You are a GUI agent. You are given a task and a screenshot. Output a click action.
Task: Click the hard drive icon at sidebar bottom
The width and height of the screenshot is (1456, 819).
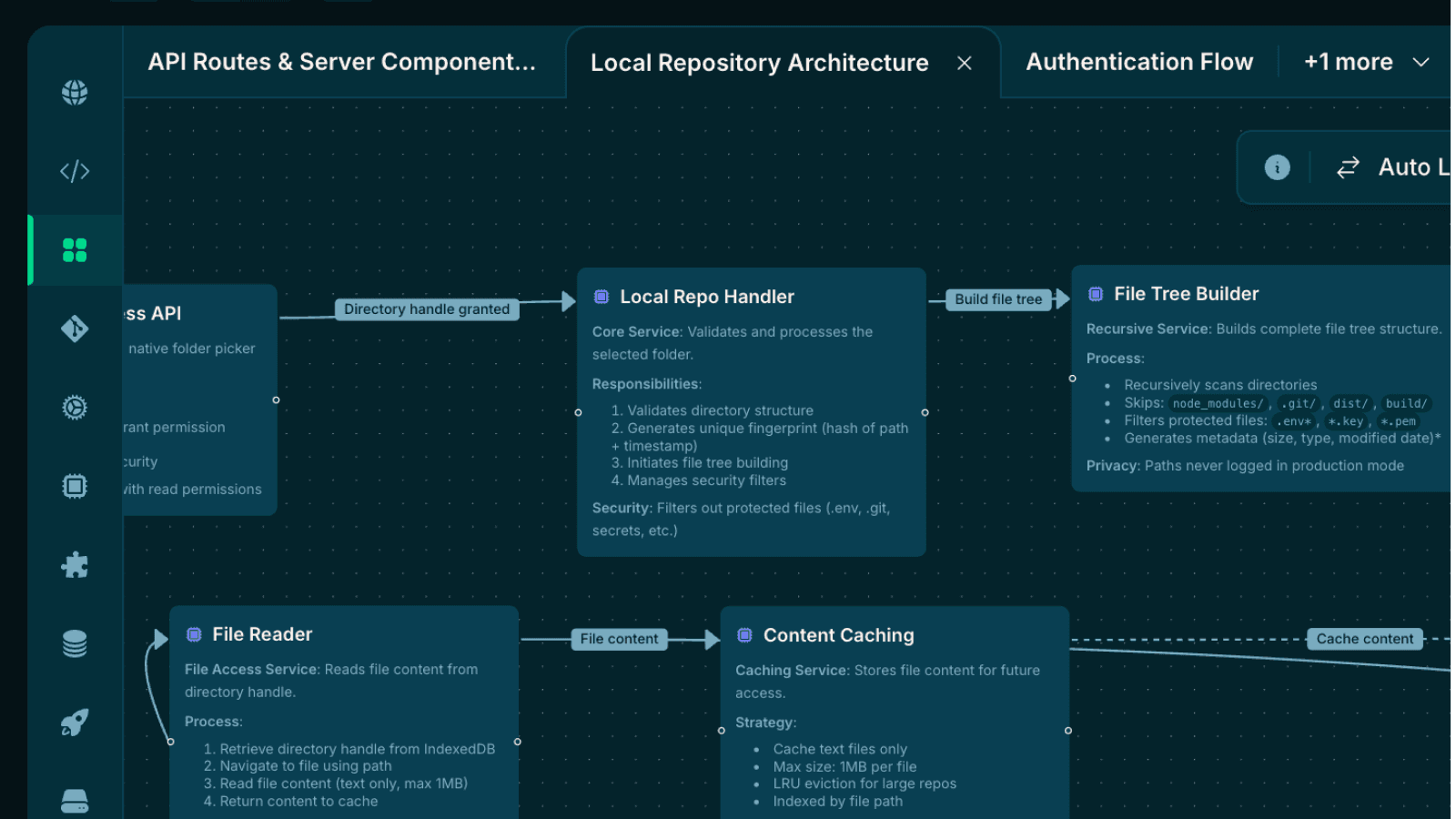[x=75, y=799]
